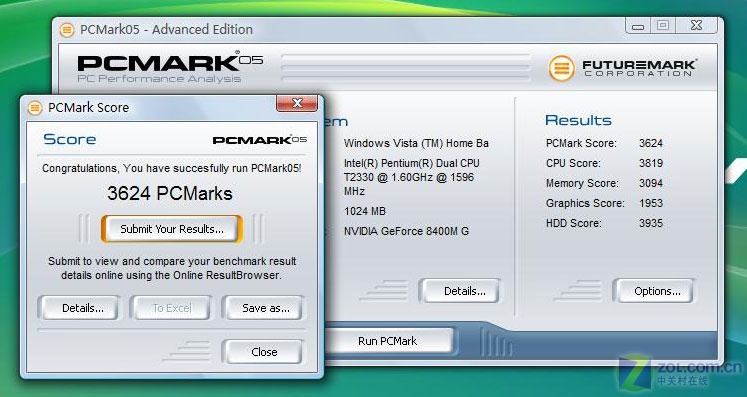Click graphics score value 1953
The height and width of the screenshot is (397, 747).
click(651, 204)
